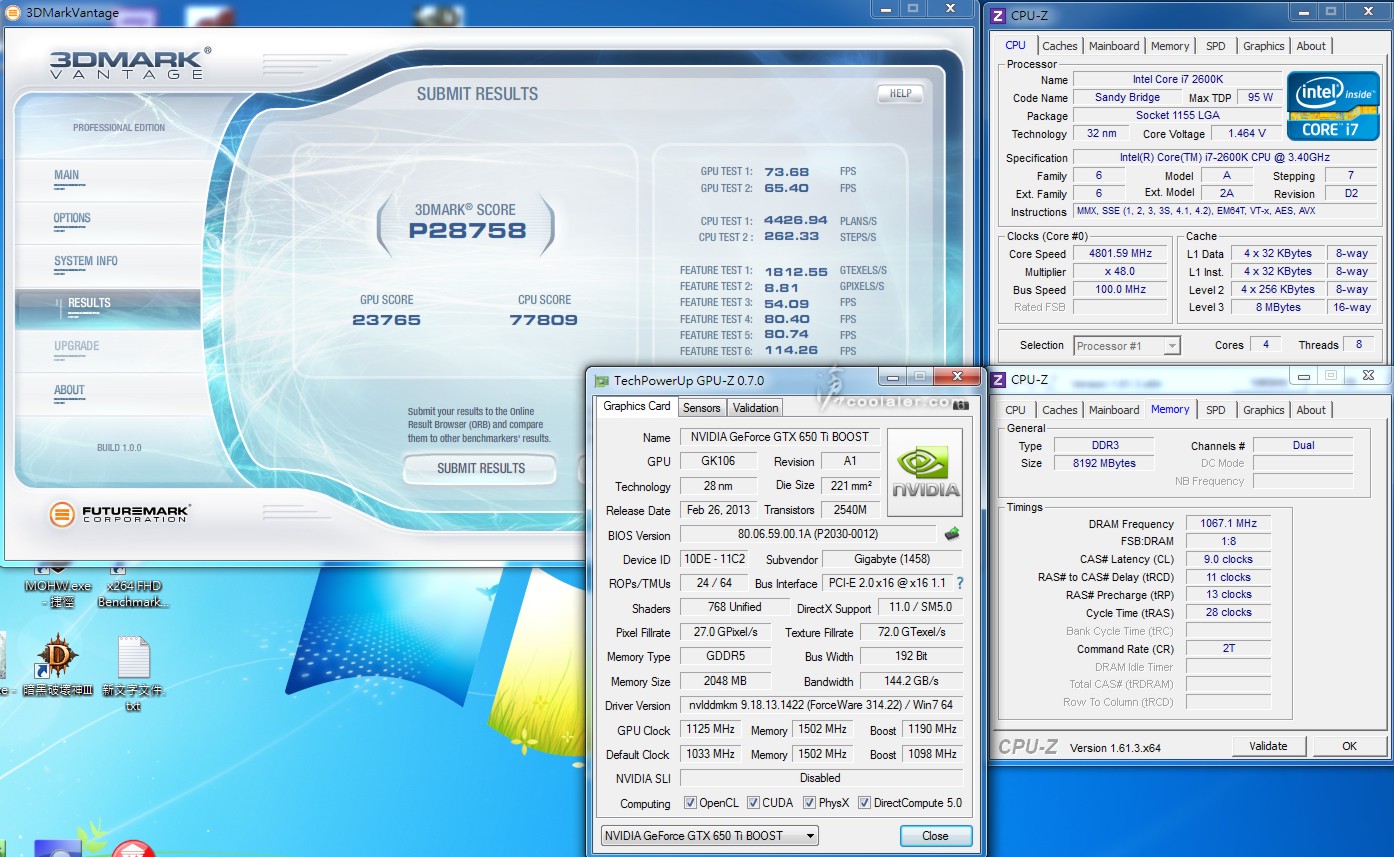1394x857 pixels.
Task: Open the GTX 650 Ti BOOST GPU dropdown
Action: (x=709, y=835)
